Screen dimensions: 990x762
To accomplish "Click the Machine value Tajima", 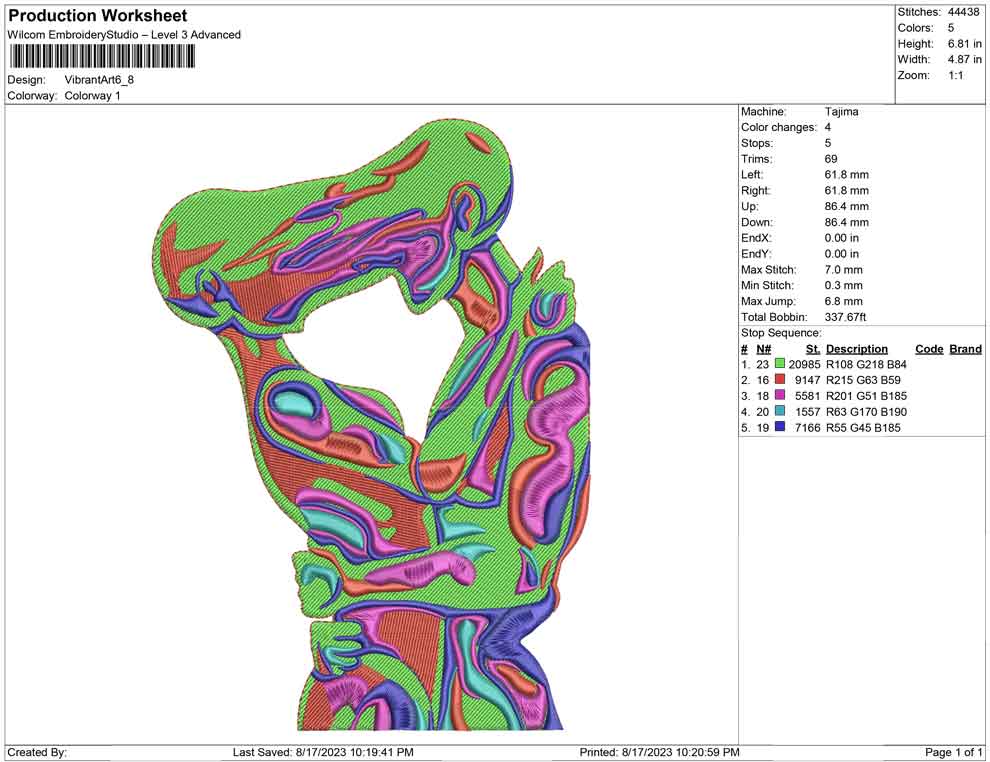I will (841, 112).
